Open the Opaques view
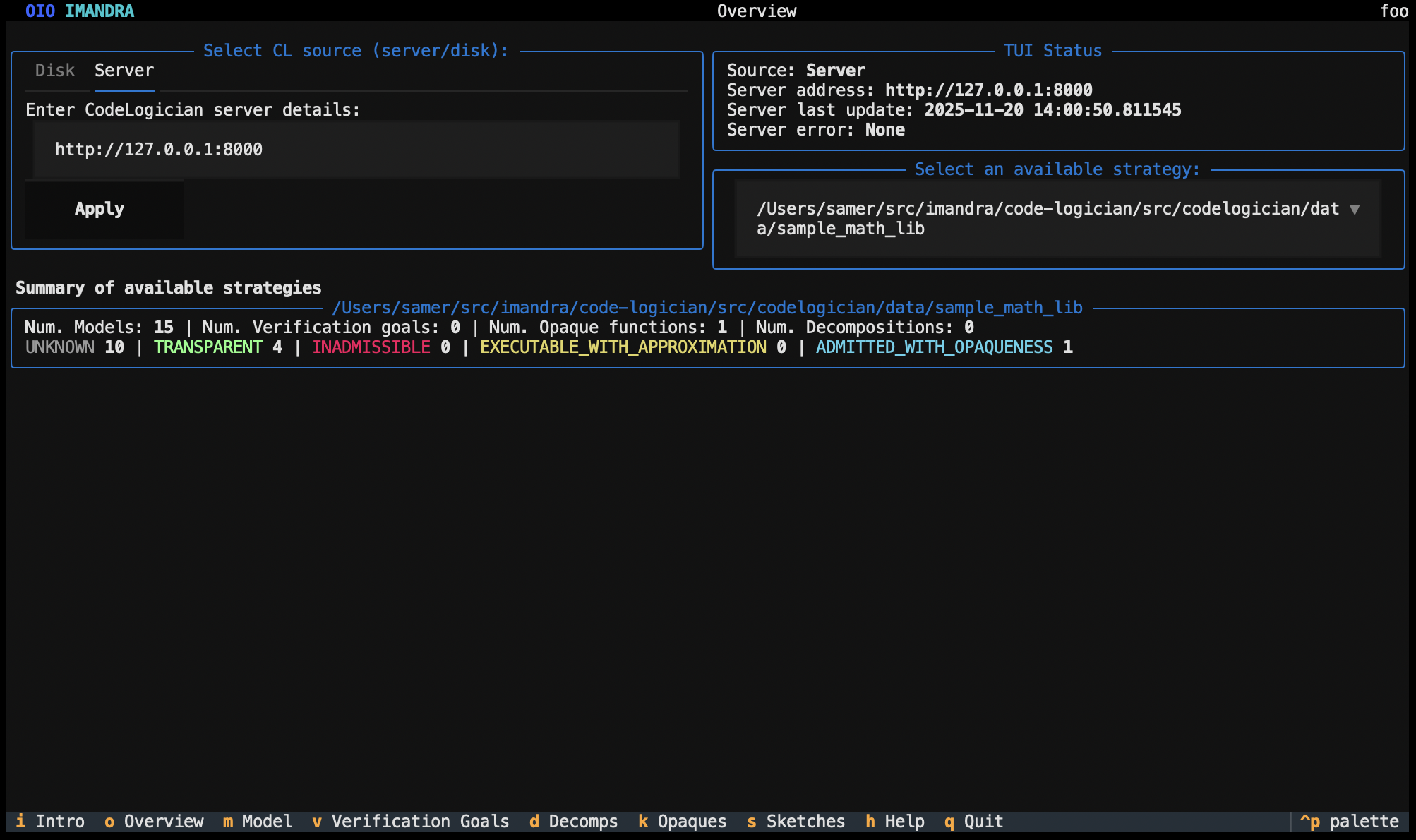 [683, 821]
